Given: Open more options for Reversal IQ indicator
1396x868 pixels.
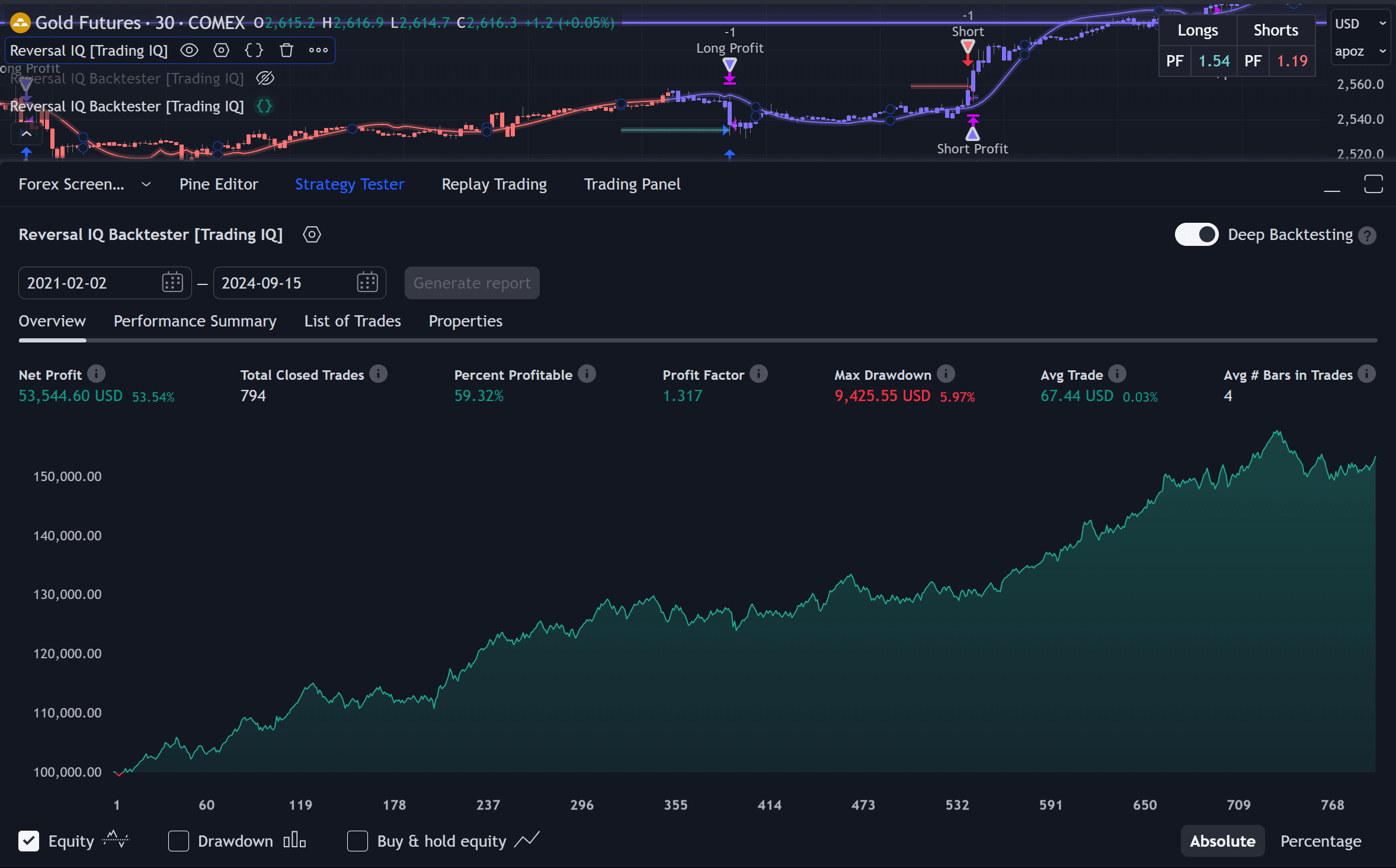Looking at the screenshot, I should pos(318,50).
